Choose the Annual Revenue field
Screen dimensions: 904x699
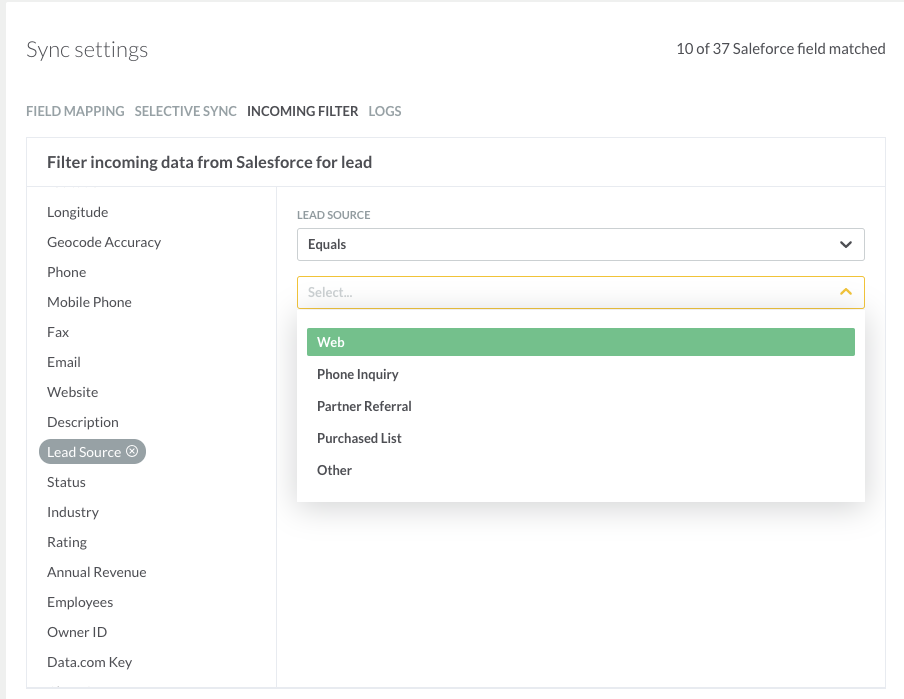click(96, 572)
